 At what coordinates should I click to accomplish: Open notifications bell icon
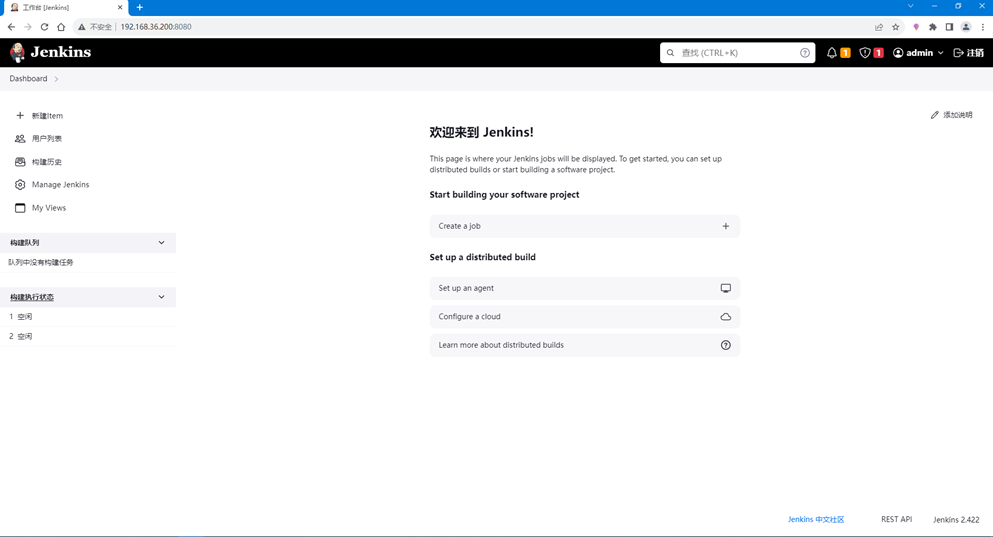pos(832,53)
